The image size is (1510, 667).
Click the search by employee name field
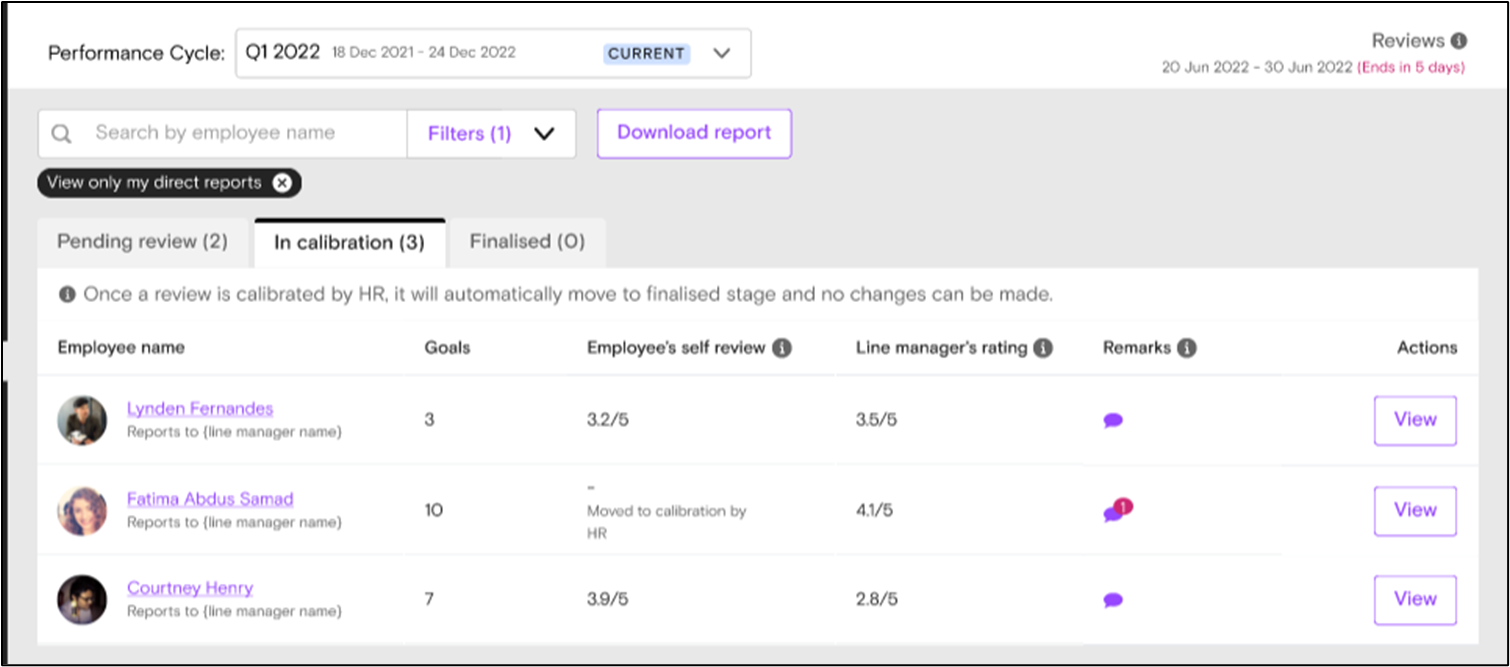(240, 134)
